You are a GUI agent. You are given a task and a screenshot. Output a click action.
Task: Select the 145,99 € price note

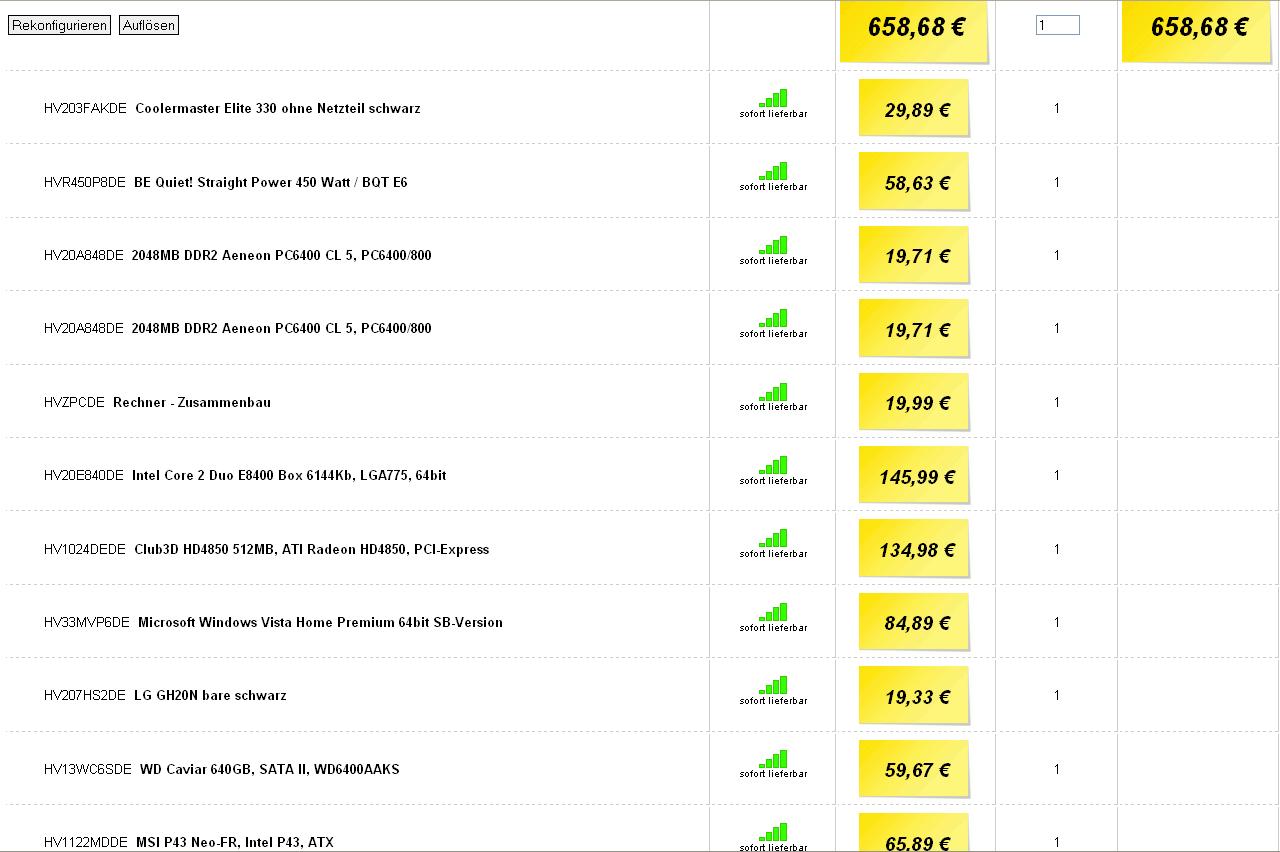tap(914, 476)
